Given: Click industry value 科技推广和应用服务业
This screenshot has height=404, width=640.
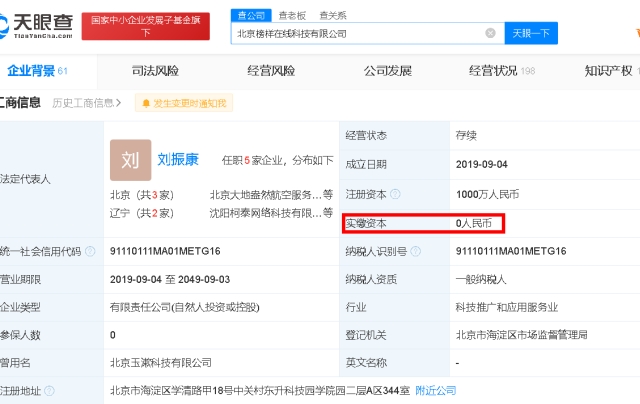Looking at the screenshot, I should pyautogui.click(x=507, y=307).
